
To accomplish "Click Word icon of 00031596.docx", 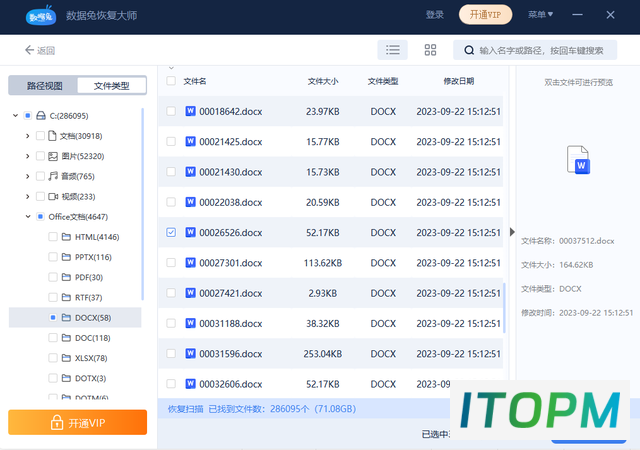I will [190, 353].
